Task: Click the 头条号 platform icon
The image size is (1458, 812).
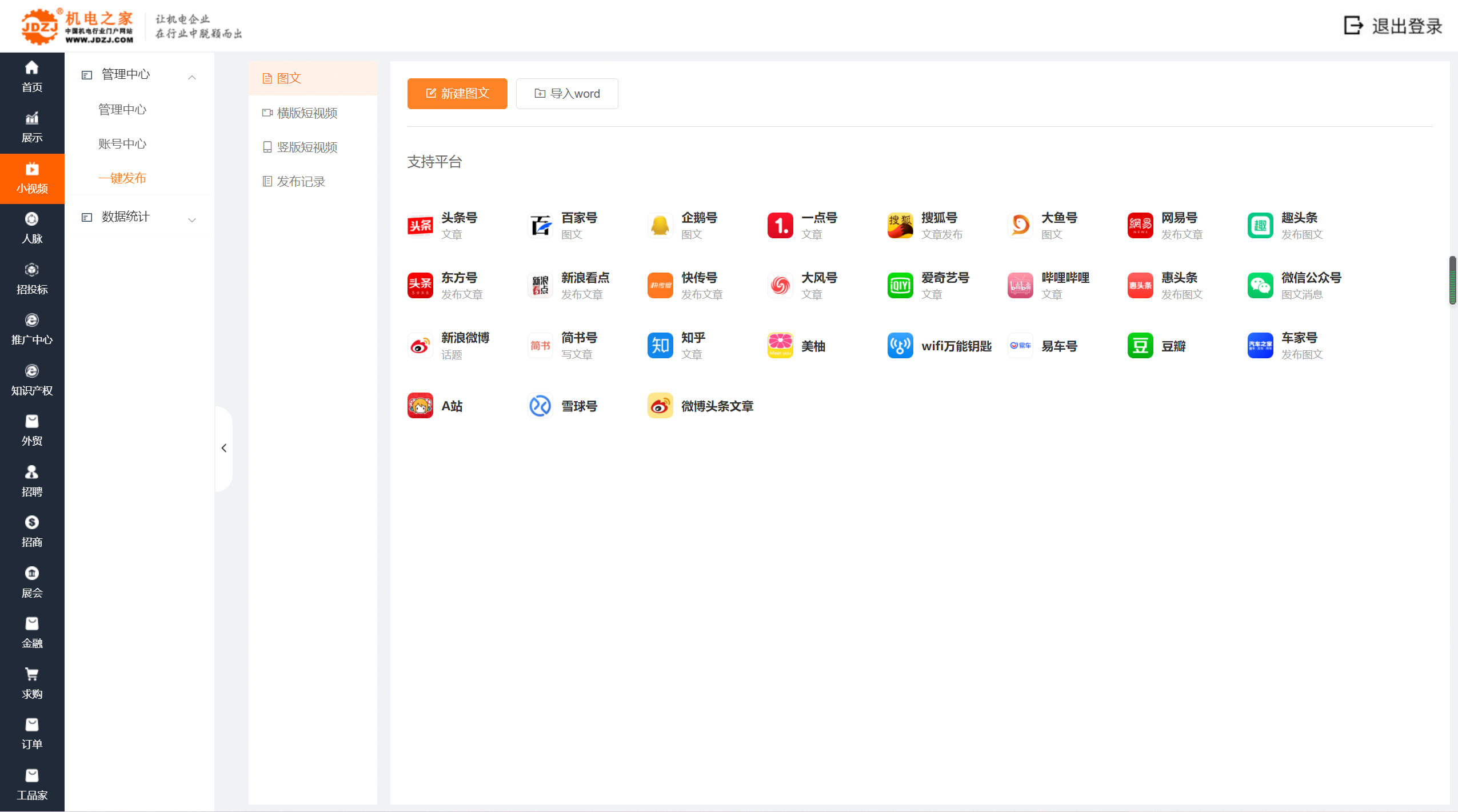Action: (420, 226)
